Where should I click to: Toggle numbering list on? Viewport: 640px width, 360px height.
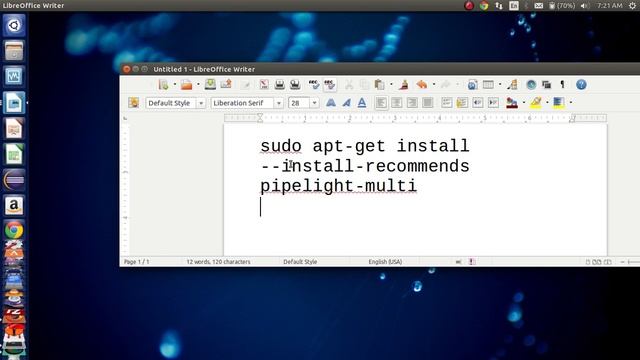pos(447,102)
